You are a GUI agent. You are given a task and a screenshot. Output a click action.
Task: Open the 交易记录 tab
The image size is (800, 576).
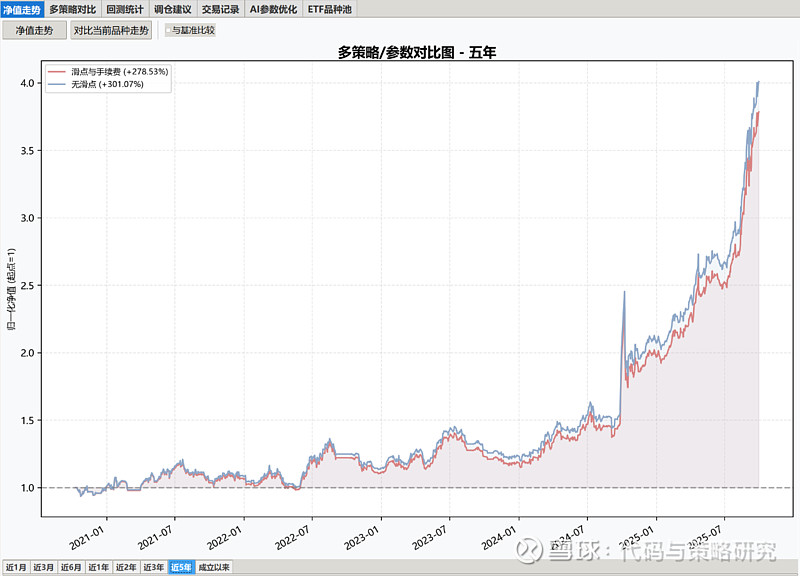[x=220, y=9]
